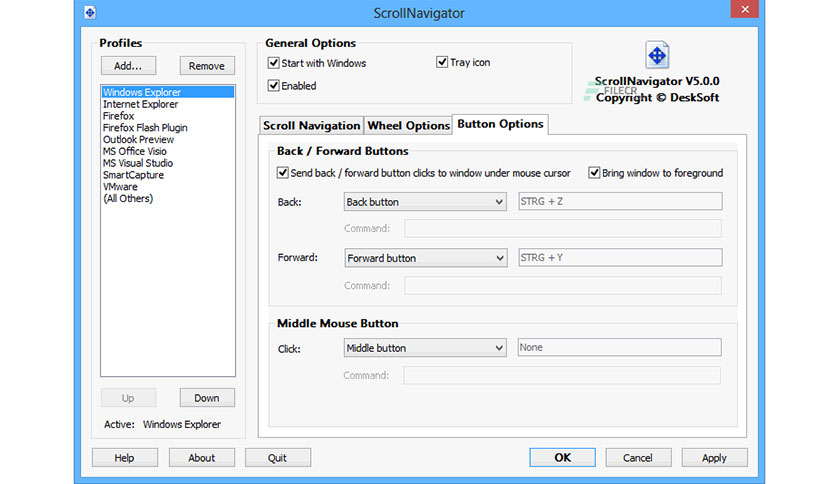This screenshot has width=836, height=484.
Task: Apply the settings
Action: [714, 457]
